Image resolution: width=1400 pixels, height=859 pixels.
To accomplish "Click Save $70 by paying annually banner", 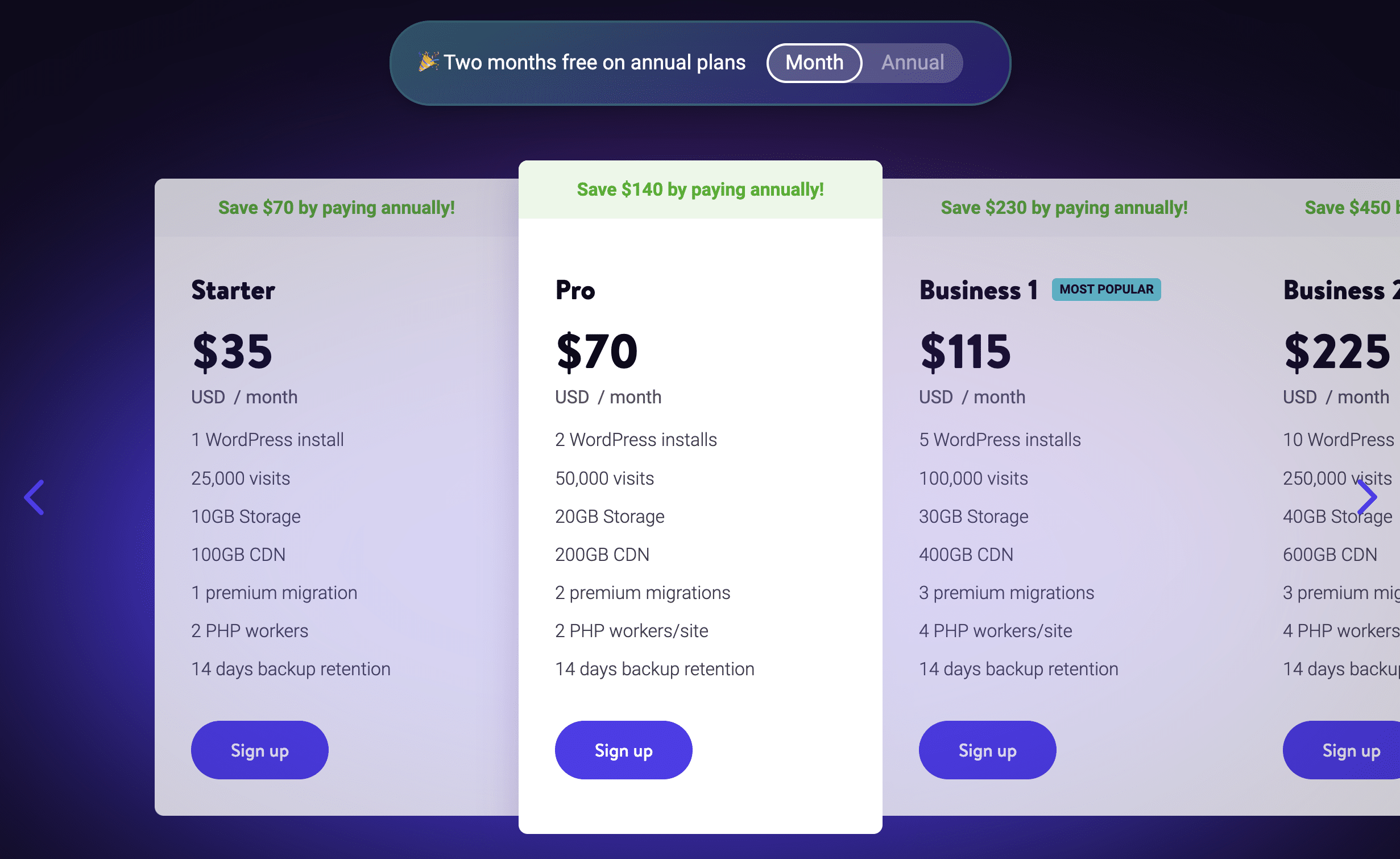I will pyautogui.click(x=337, y=208).
